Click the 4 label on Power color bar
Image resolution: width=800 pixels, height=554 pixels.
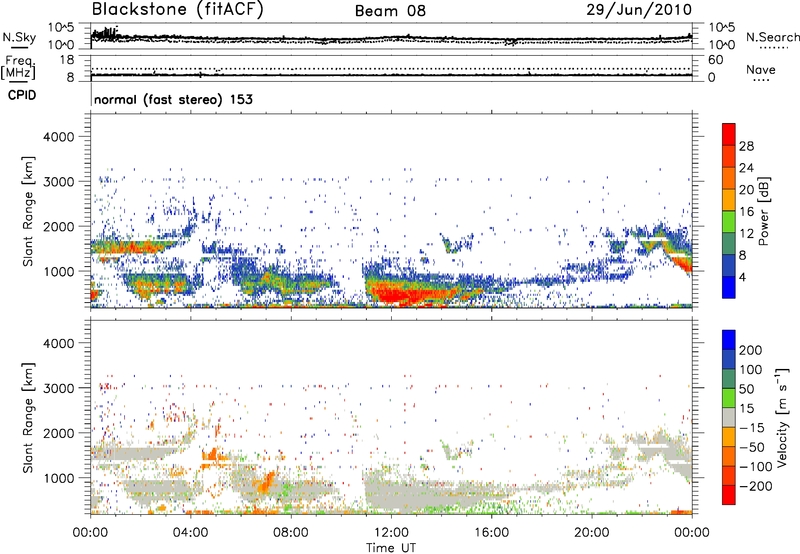tap(742, 277)
